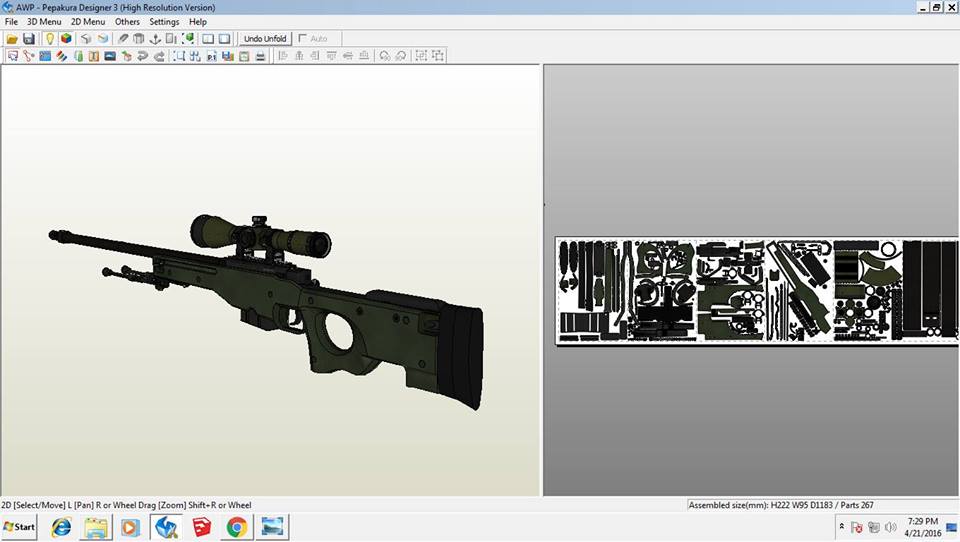Open the File menu

(x=11, y=21)
